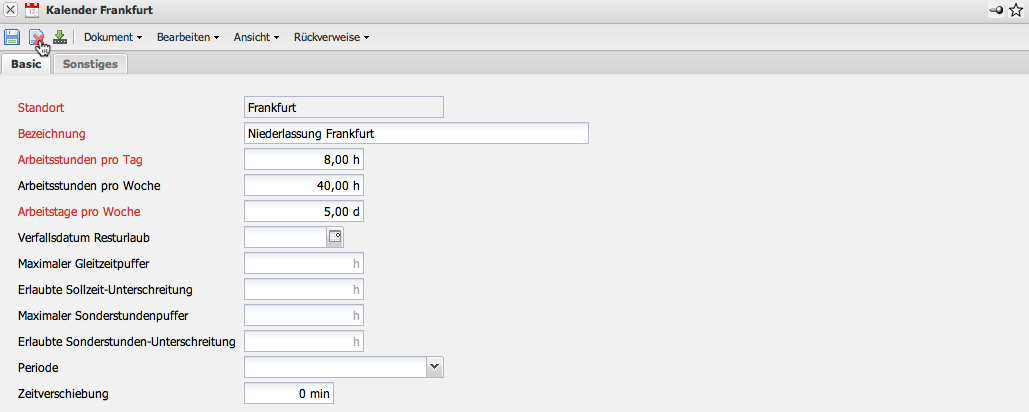The width and height of the screenshot is (1029, 412).
Task: Select the Basic tab
Action: tap(26, 64)
